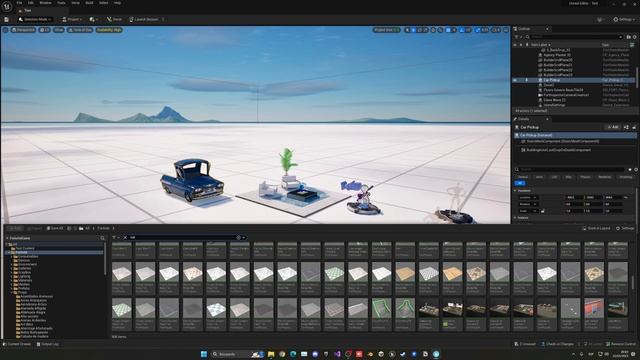This screenshot has height=360, width=640.
Task: Click the Launch Session button
Action: (x=143, y=19)
